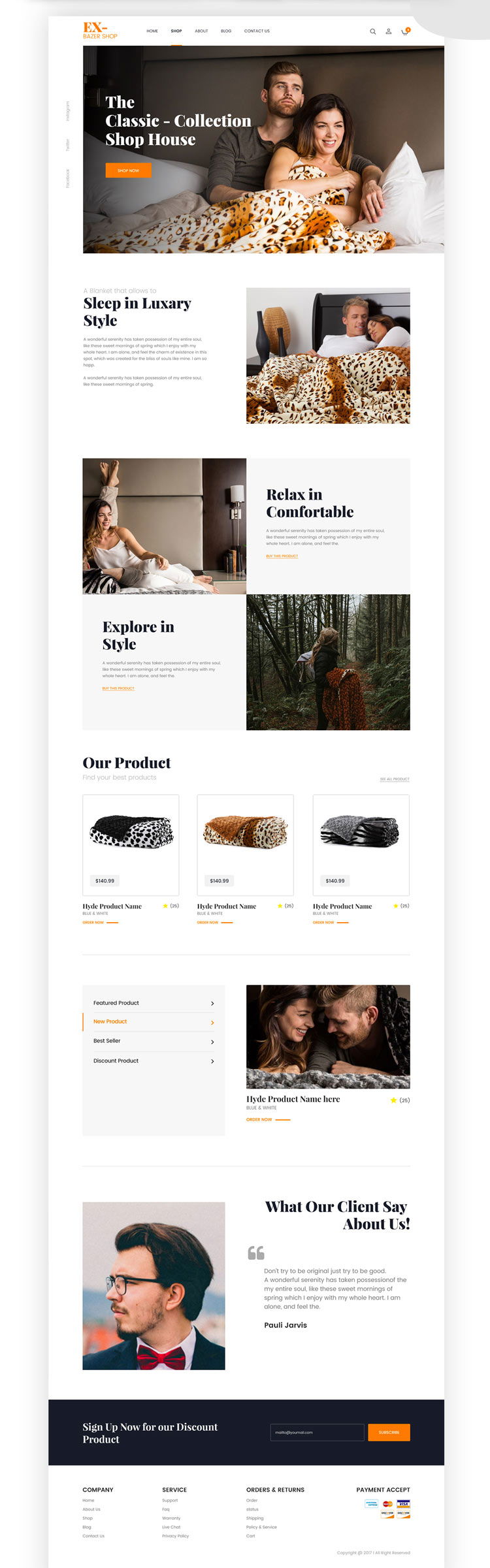This screenshot has height=1568, width=490.
Task: Click star rating of first product
Action: [165, 906]
